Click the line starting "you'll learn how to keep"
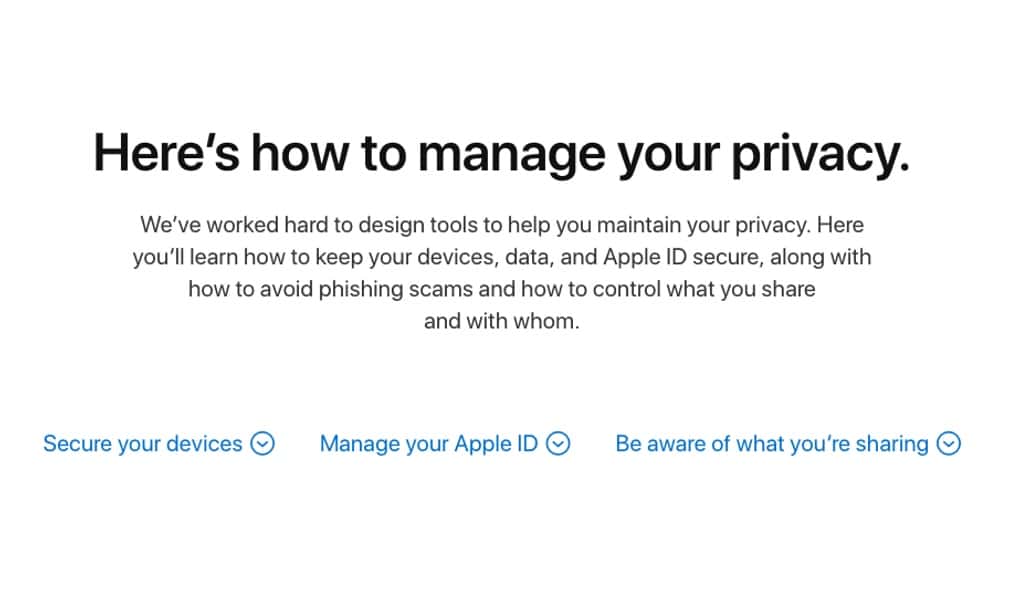 (501, 257)
